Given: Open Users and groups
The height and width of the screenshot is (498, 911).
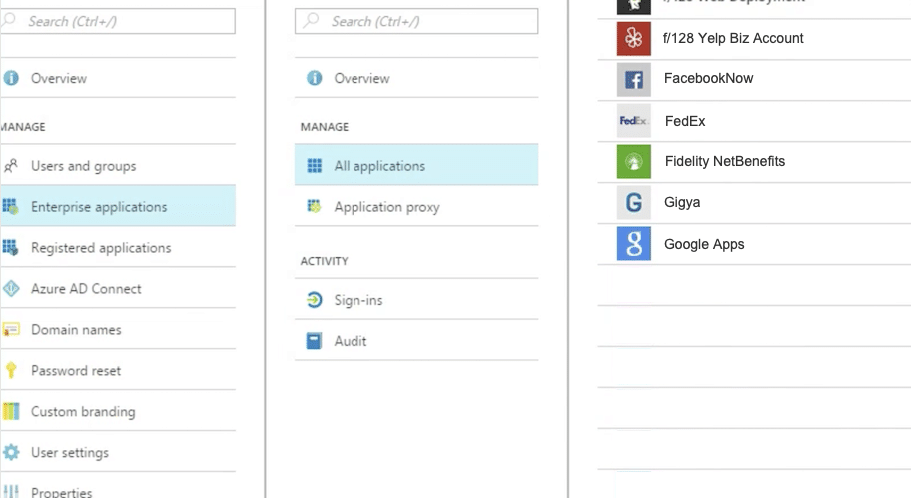Looking at the screenshot, I should (118, 166).
